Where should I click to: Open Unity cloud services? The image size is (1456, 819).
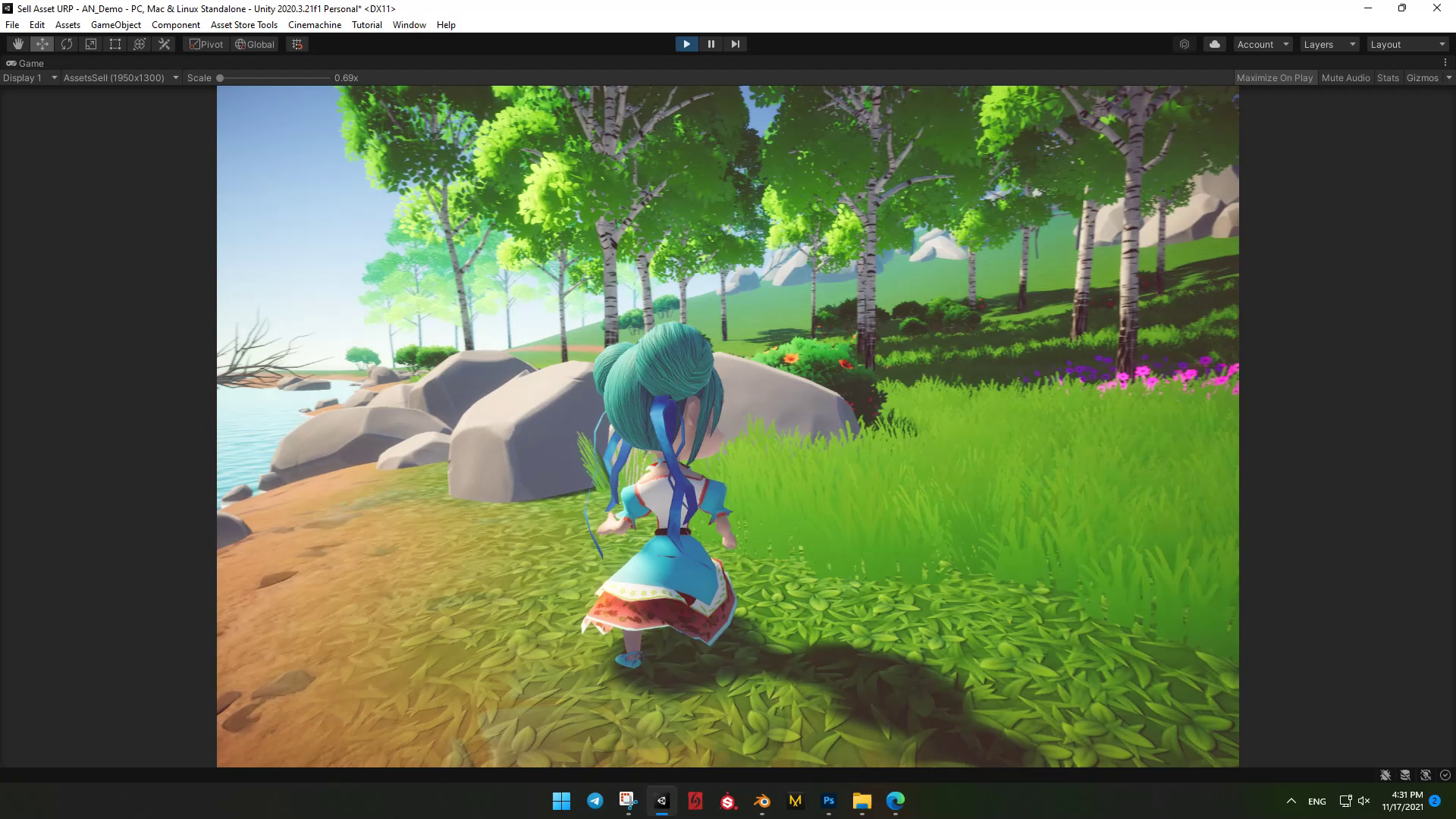click(1215, 44)
